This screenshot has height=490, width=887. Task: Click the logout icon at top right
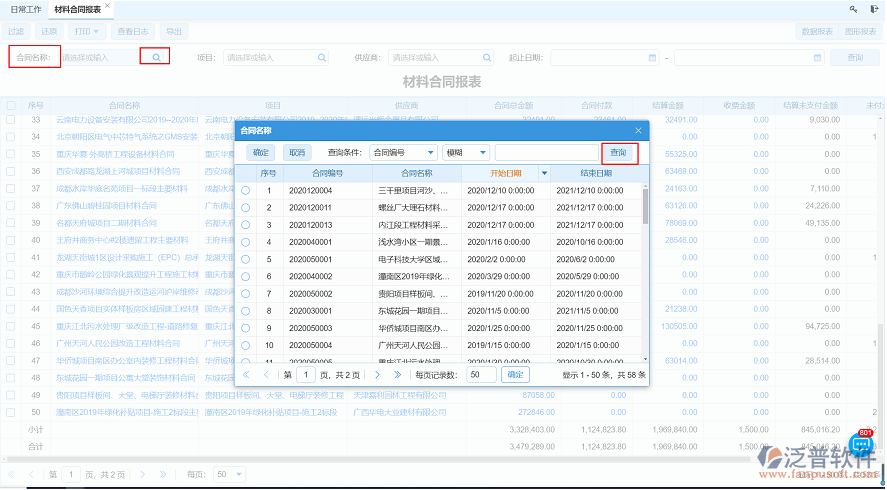tap(874, 8)
